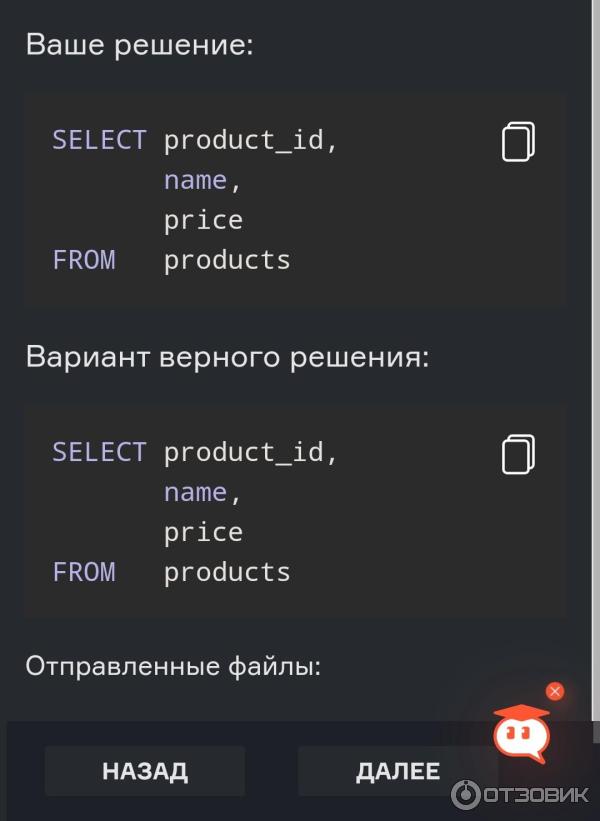Image resolution: width=600 pixels, height=821 pixels.
Task: Click the FROM keyword in your solution code
Action: tap(84, 259)
